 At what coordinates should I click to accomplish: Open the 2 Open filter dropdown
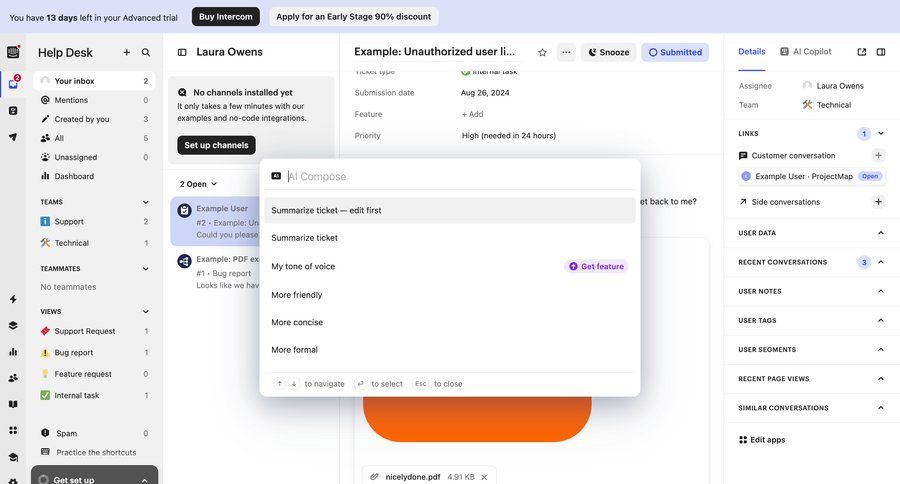click(x=198, y=184)
